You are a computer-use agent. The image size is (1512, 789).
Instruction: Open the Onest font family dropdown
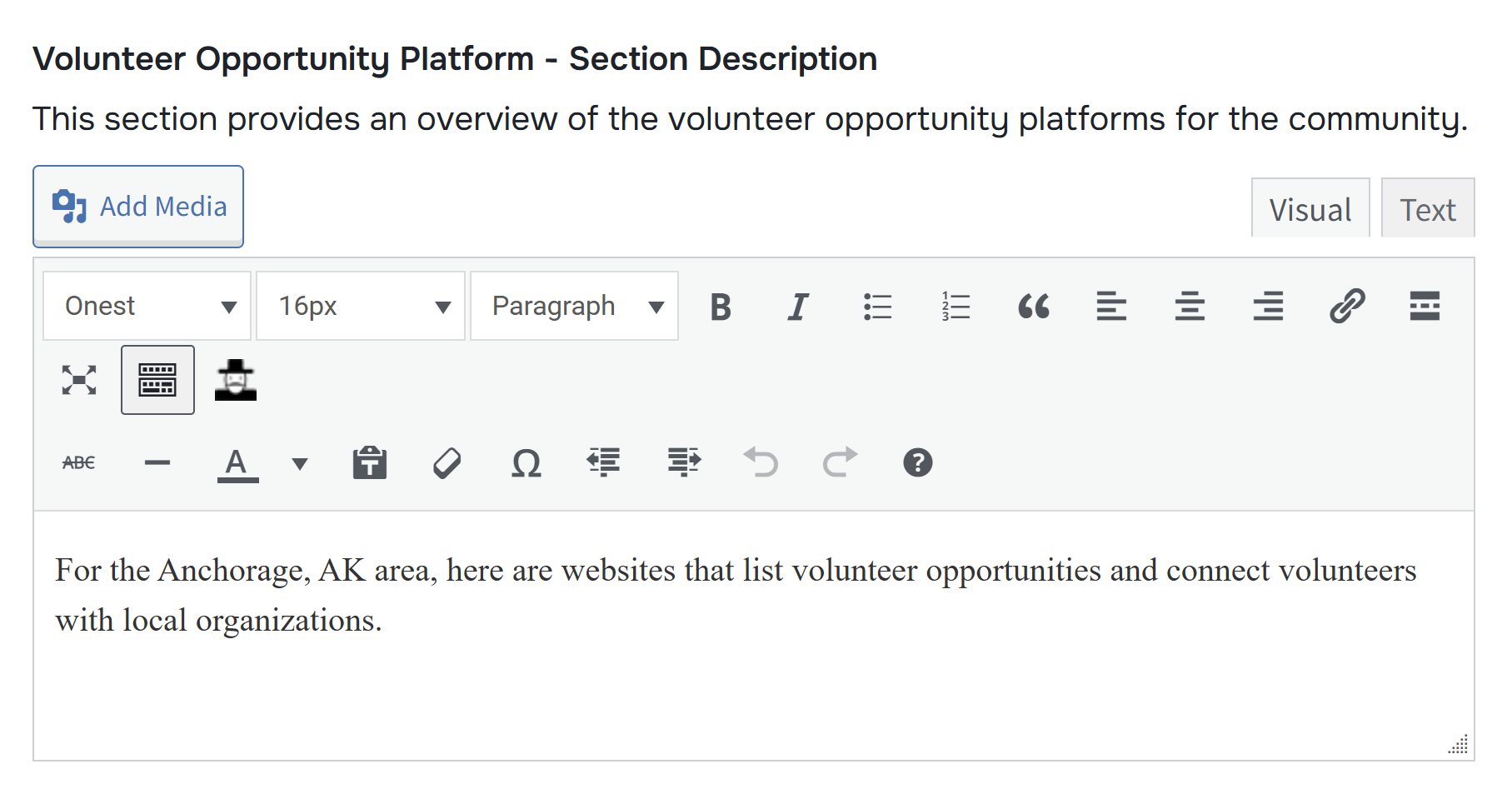coord(147,307)
